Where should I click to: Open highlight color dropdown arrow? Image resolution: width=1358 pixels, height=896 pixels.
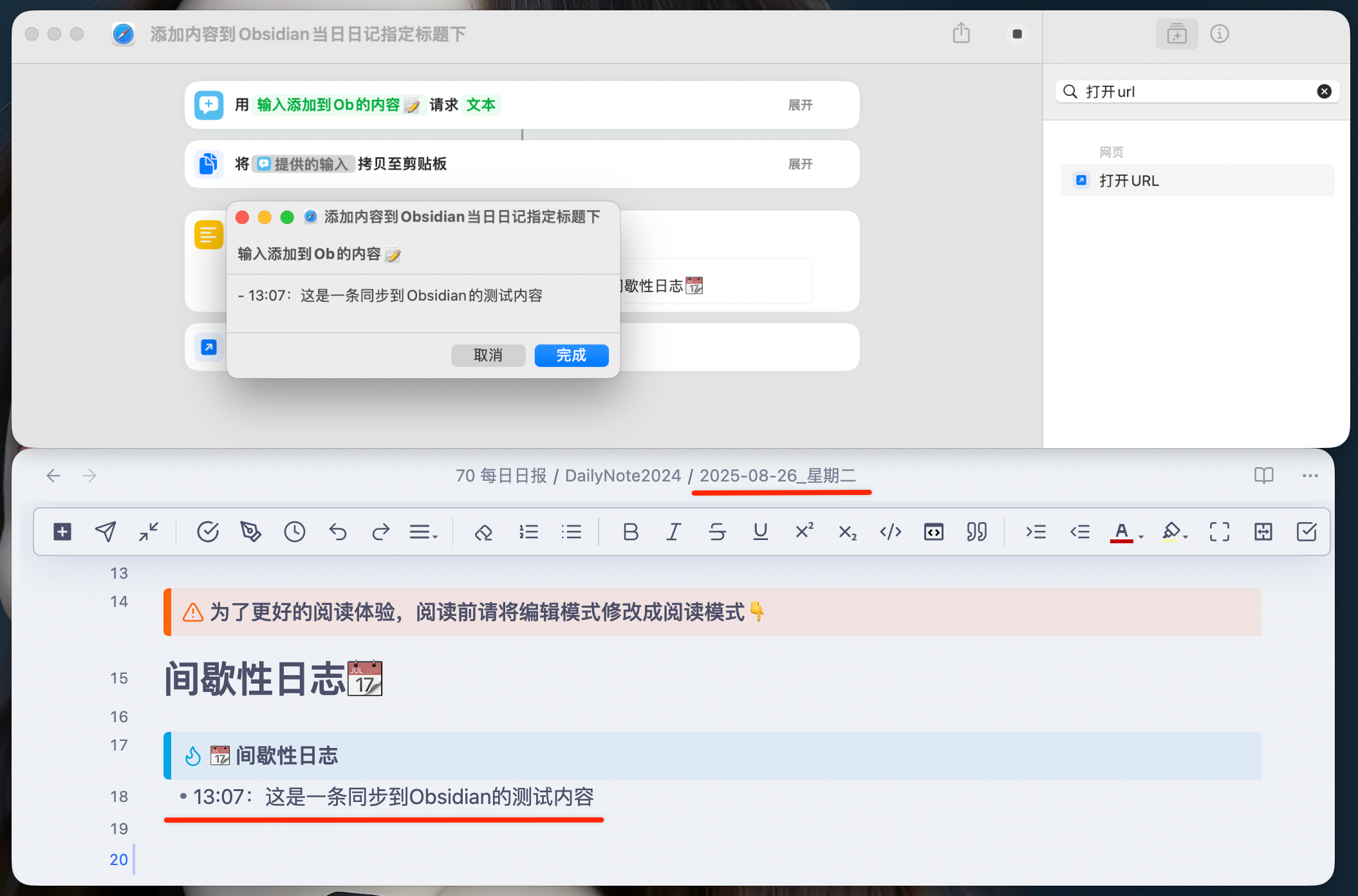(x=1186, y=537)
